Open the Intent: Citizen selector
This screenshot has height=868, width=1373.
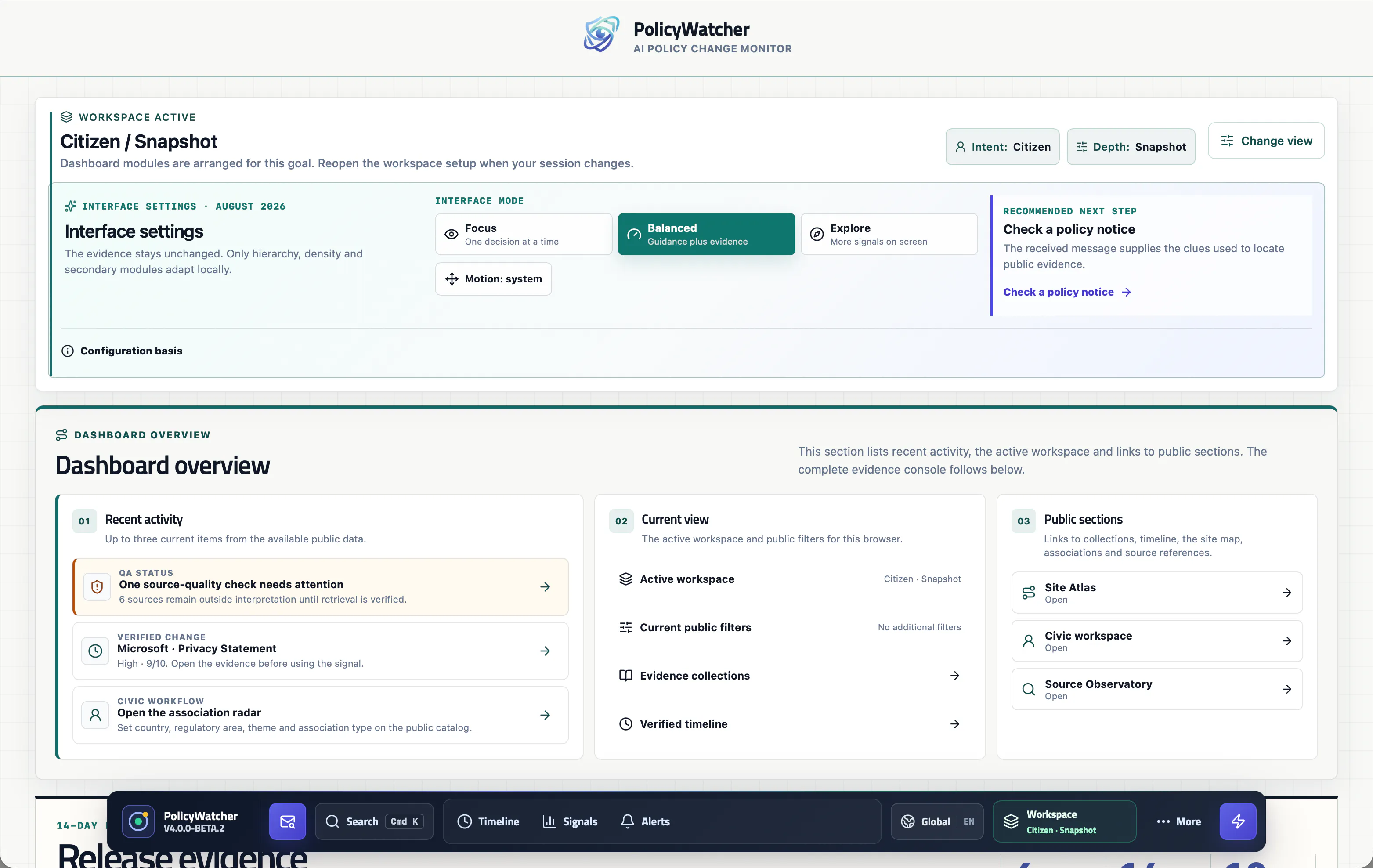pyautogui.click(x=1002, y=147)
